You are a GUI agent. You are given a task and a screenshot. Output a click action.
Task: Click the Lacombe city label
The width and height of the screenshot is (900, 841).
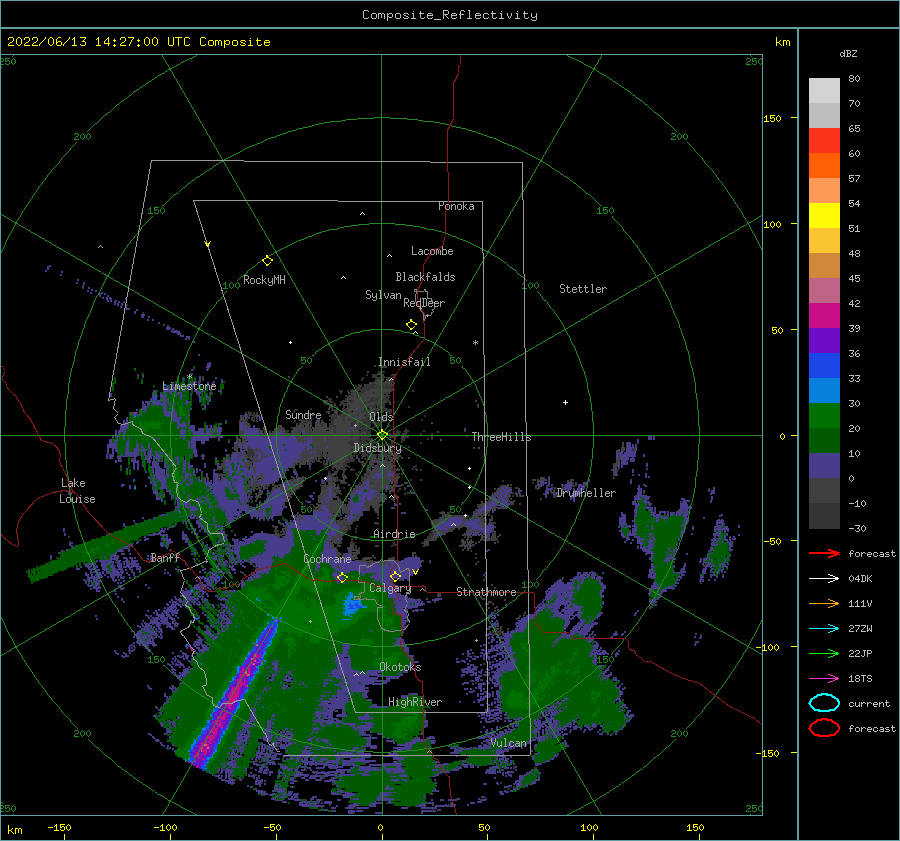(x=432, y=251)
